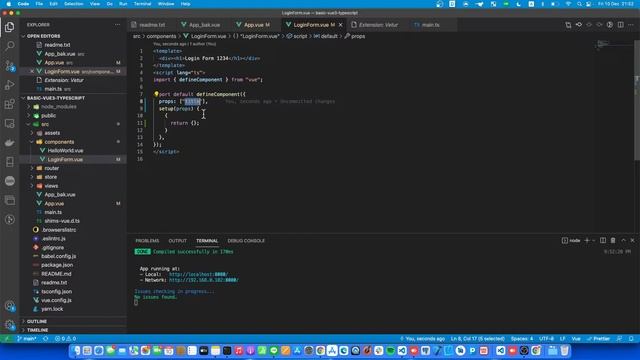Click the lightbulb code action icon
This screenshot has height=360, width=640.
[156, 94]
